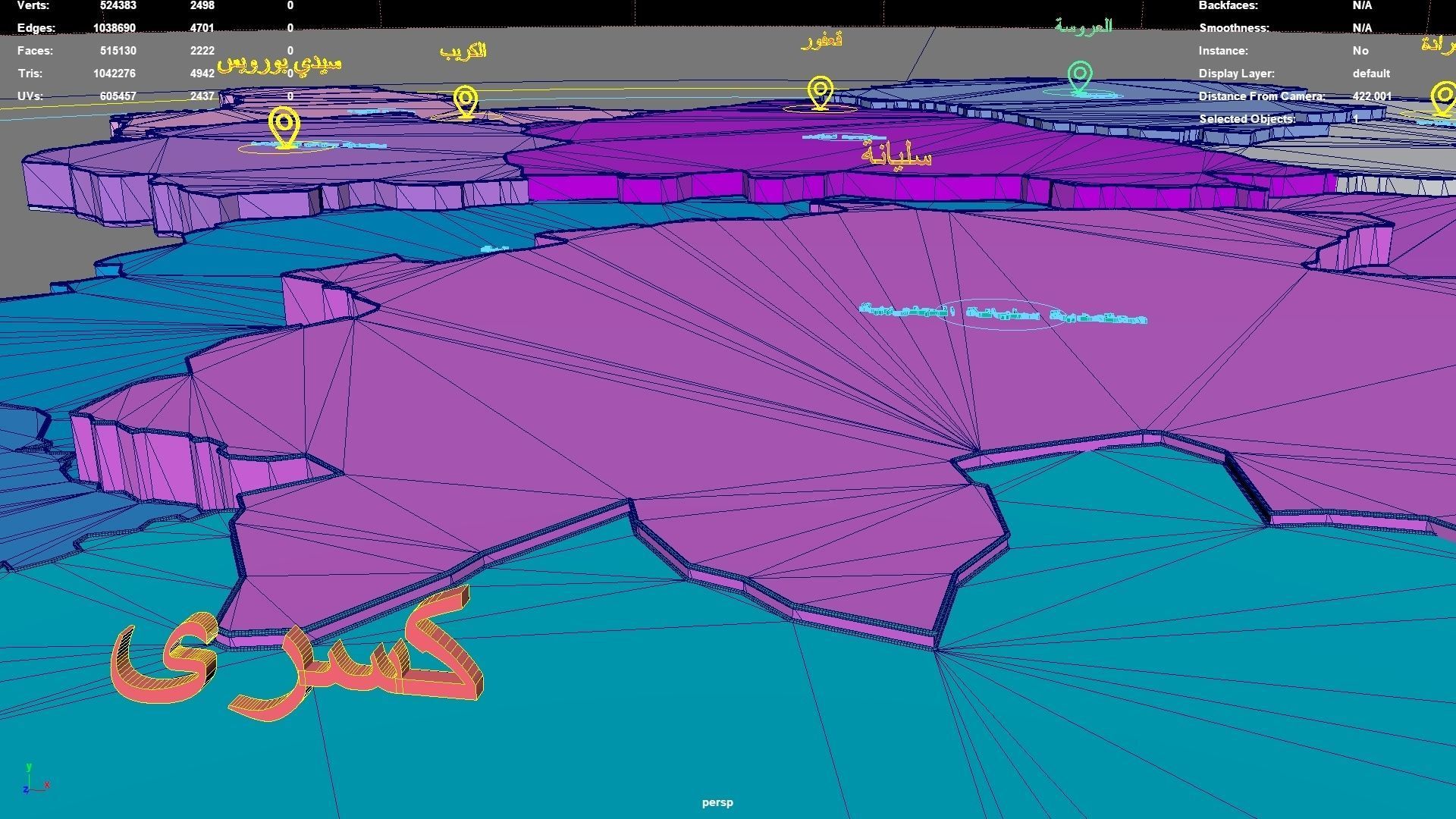Screen dimensions: 1456x819
Task: Click the green العروسة text label
Action: [1083, 27]
